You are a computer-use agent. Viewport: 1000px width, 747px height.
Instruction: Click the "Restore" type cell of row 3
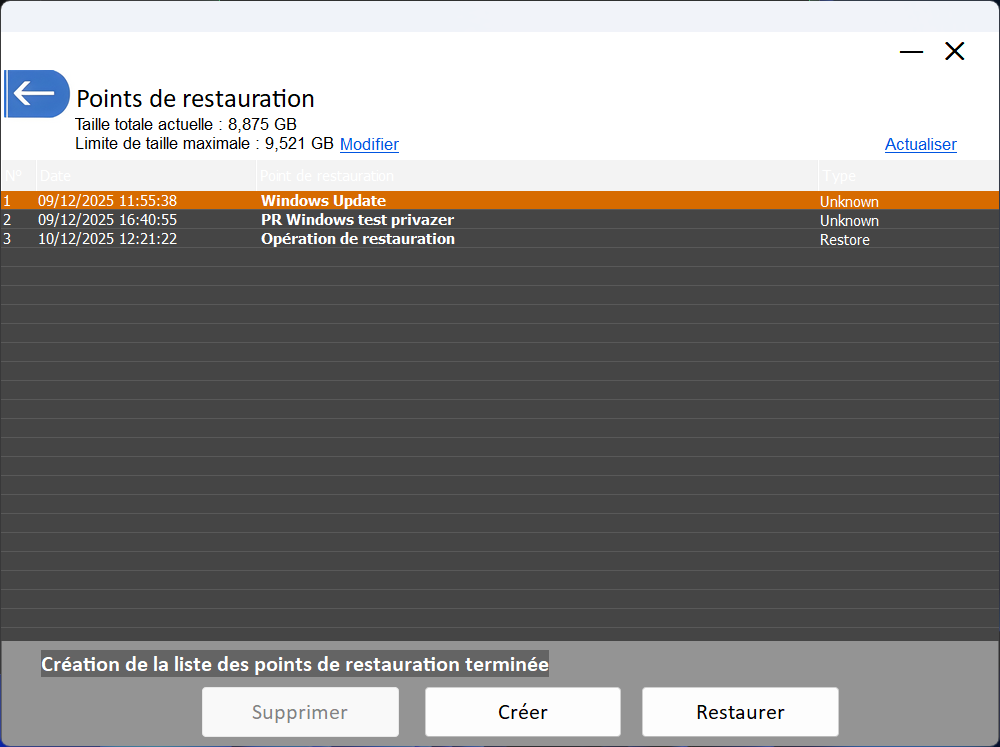point(845,239)
